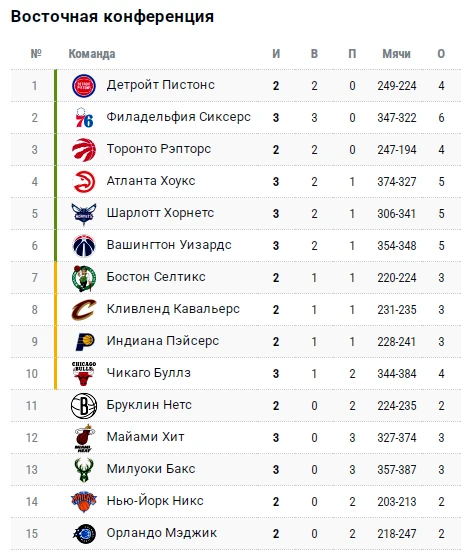Open team link Нью-Йорк Никс
This screenshot has width=461, height=557.
click(155, 501)
